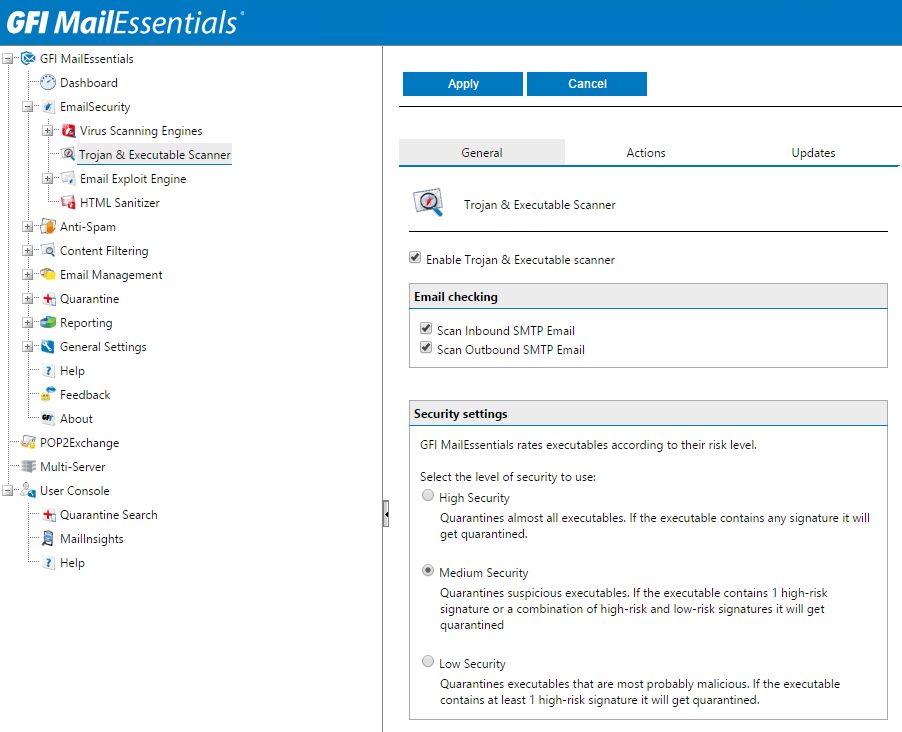The width and height of the screenshot is (902, 732).
Task: Click the About GFI icon
Action: click(48, 418)
